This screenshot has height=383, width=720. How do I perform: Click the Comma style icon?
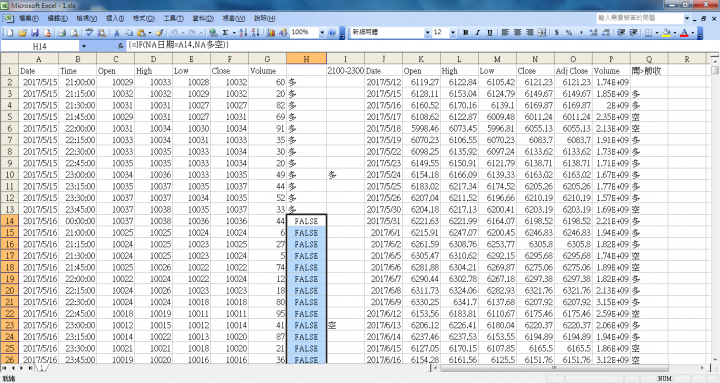[581, 33]
